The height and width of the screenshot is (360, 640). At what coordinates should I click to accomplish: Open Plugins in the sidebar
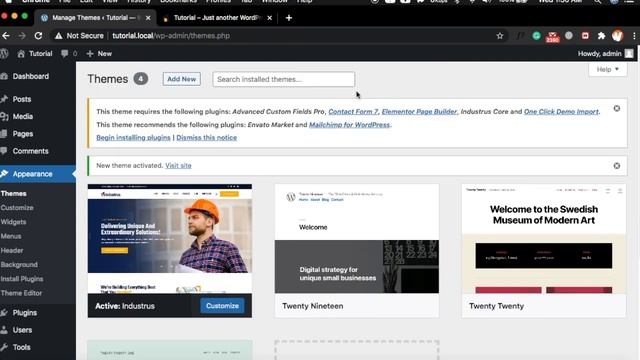pyautogui.click(x=24, y=313)
